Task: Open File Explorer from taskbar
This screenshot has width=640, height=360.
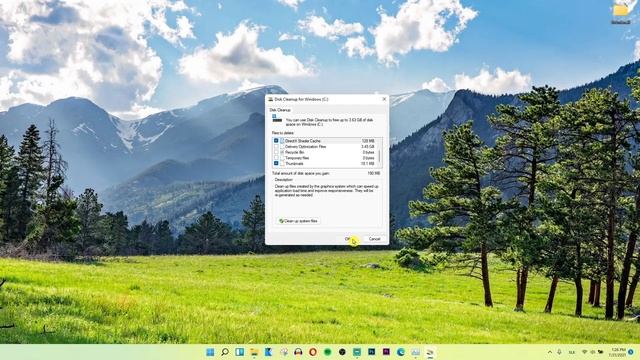Action: 254,352
